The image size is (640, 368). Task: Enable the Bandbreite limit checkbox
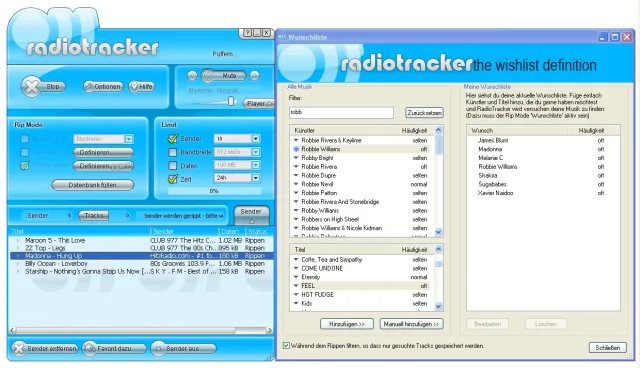click(173, 152)
